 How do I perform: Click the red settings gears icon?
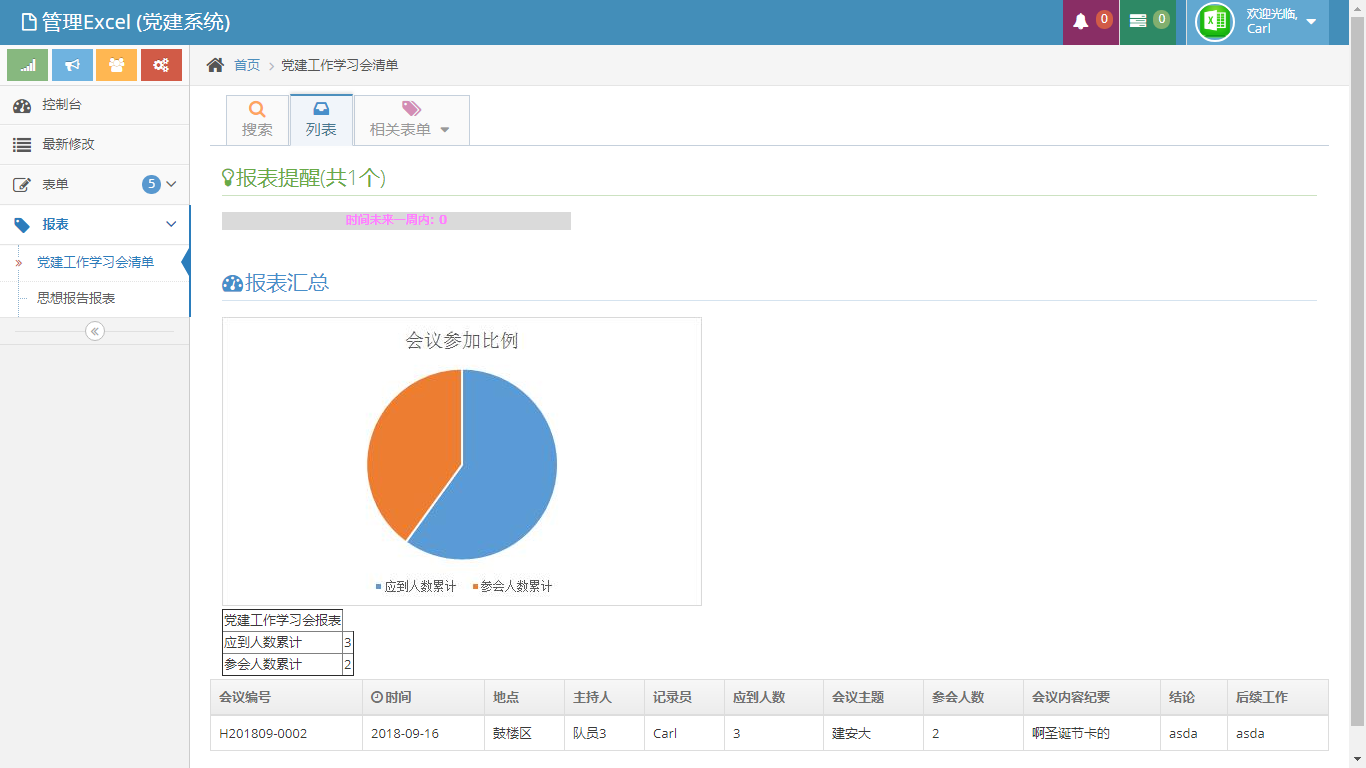pyautogui.click(x=161, y=65)
